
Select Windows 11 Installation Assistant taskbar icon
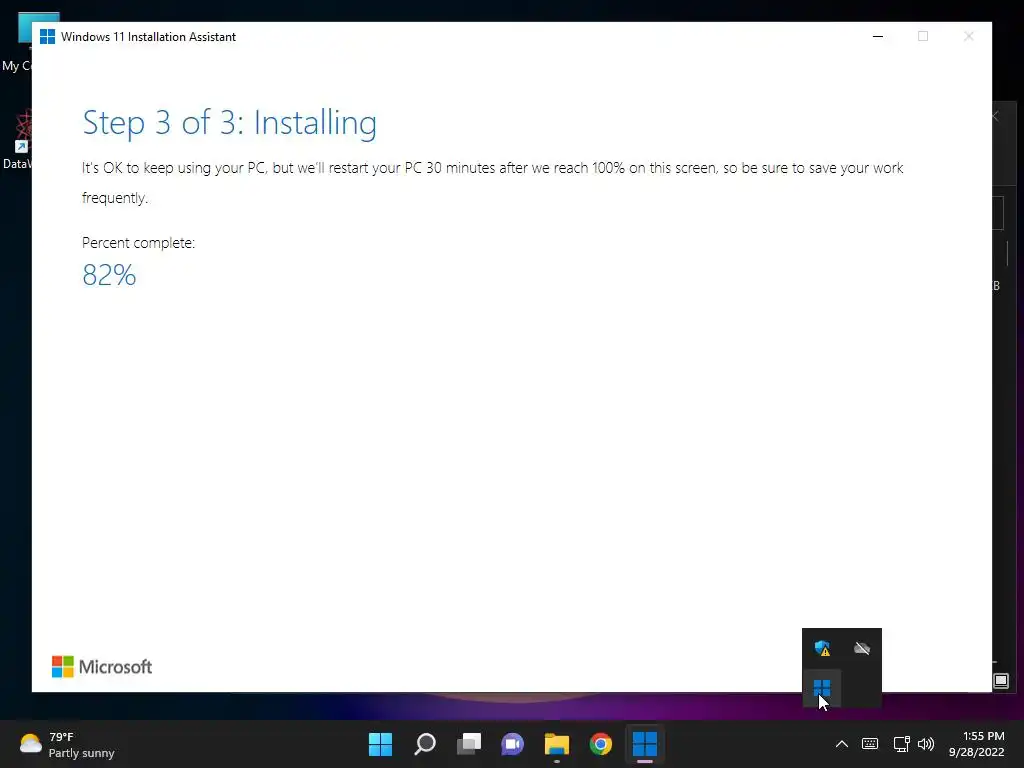click(645, 744)
